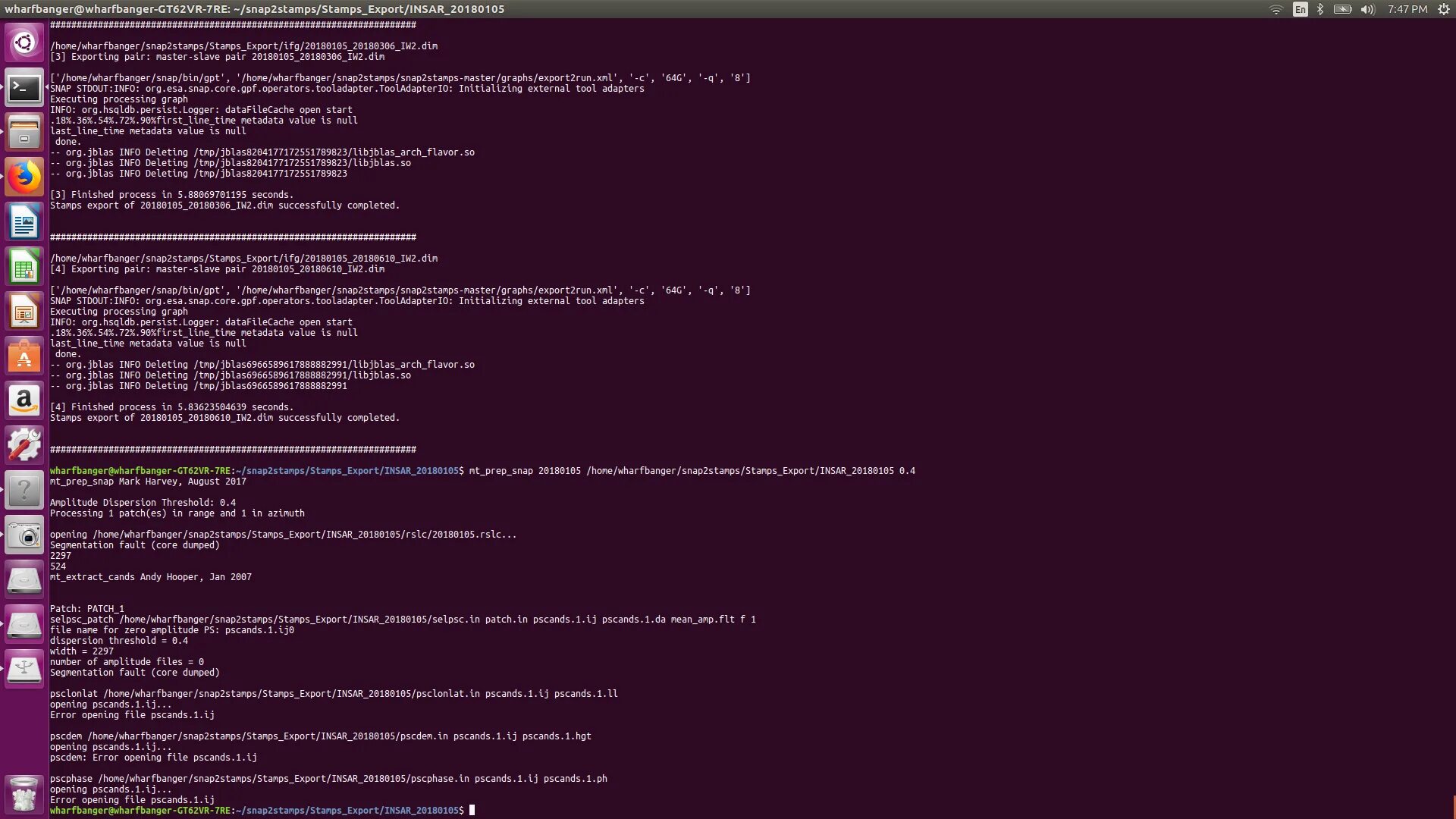Open LibreOffice Impress presentation app
Screen dimensions: 1456x819
[24, 312]
